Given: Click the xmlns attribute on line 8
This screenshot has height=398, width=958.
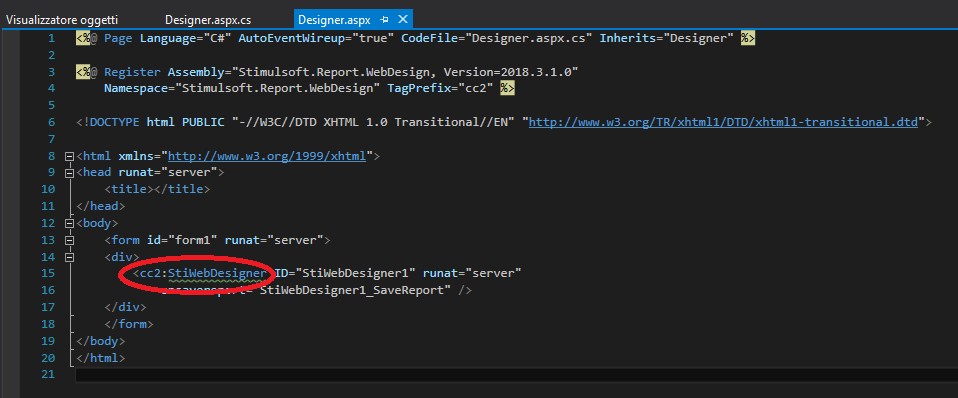Looking at the screenshot, I should [136, 157].
